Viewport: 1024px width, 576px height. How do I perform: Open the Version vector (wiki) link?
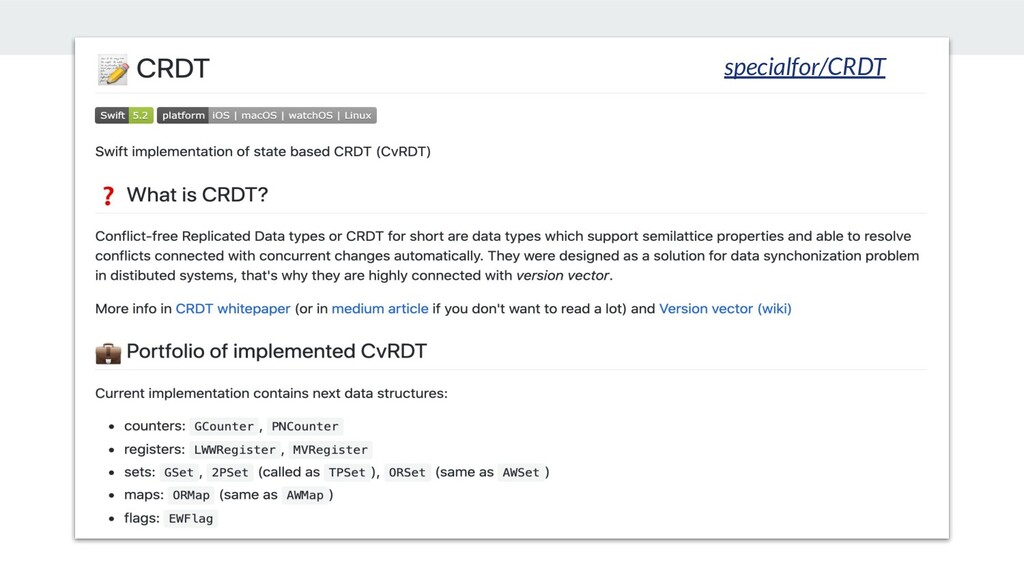click(x=725, y=309)
